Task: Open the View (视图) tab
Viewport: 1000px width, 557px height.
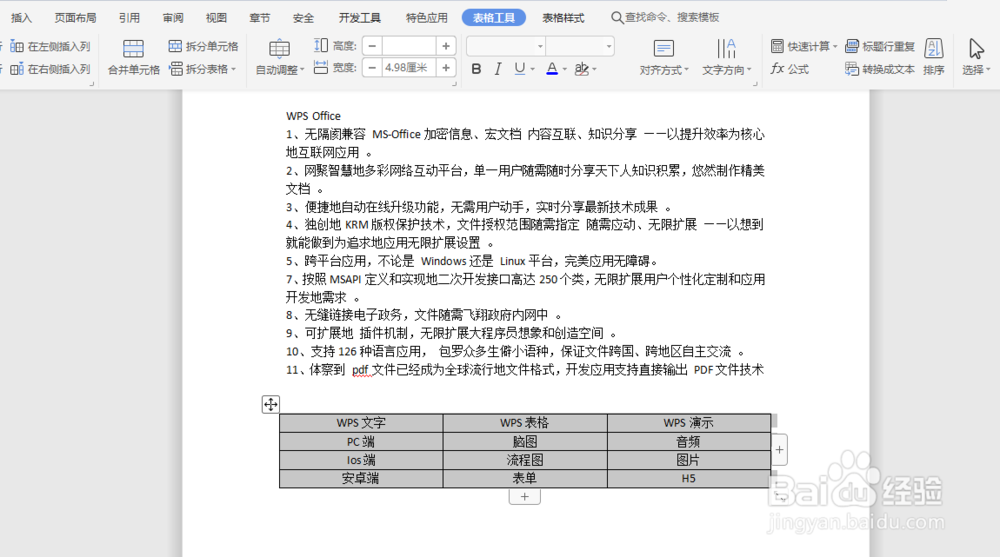Action: 216,18
